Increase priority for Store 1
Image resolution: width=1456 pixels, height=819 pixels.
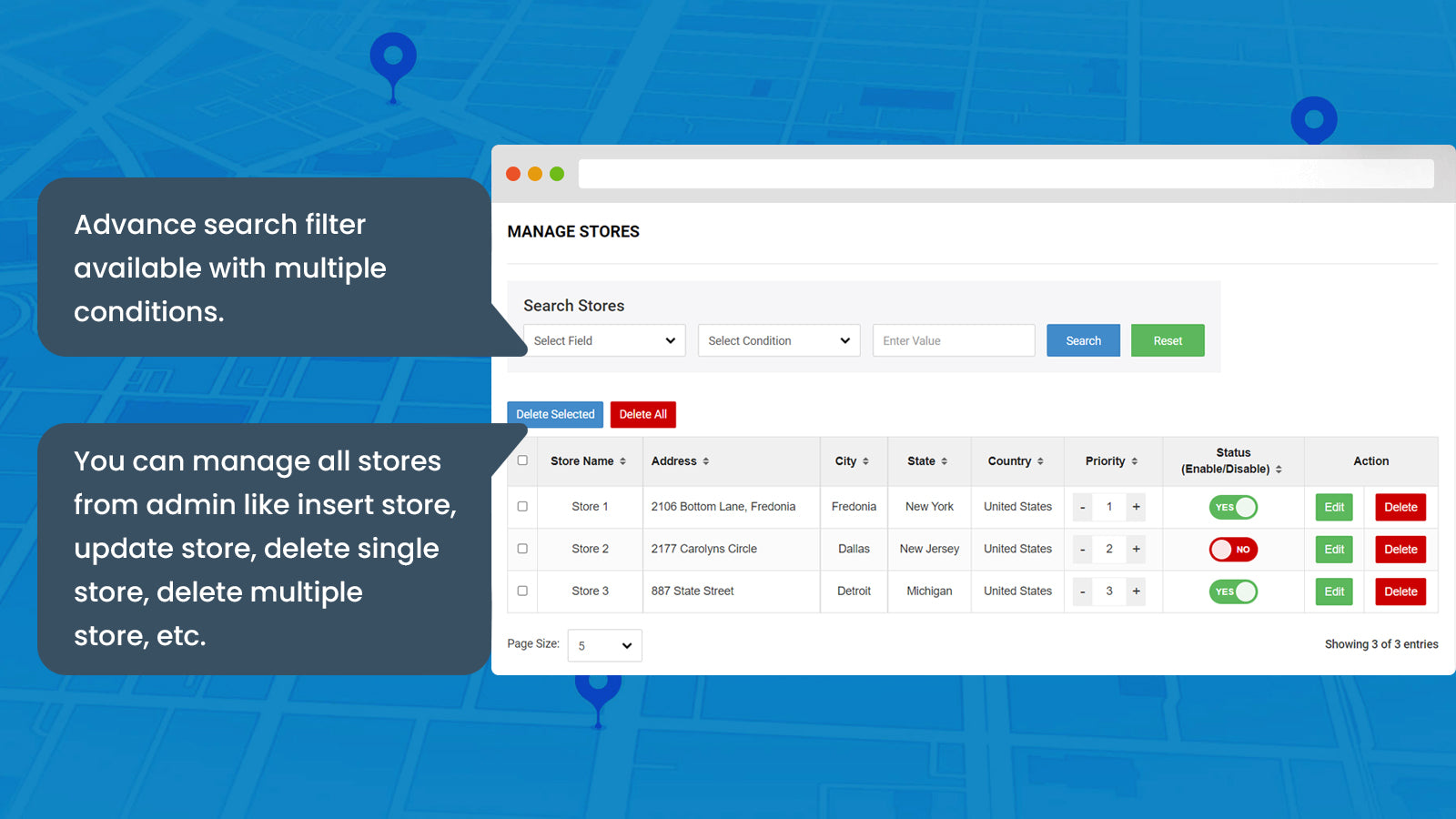coord(1136,507)
